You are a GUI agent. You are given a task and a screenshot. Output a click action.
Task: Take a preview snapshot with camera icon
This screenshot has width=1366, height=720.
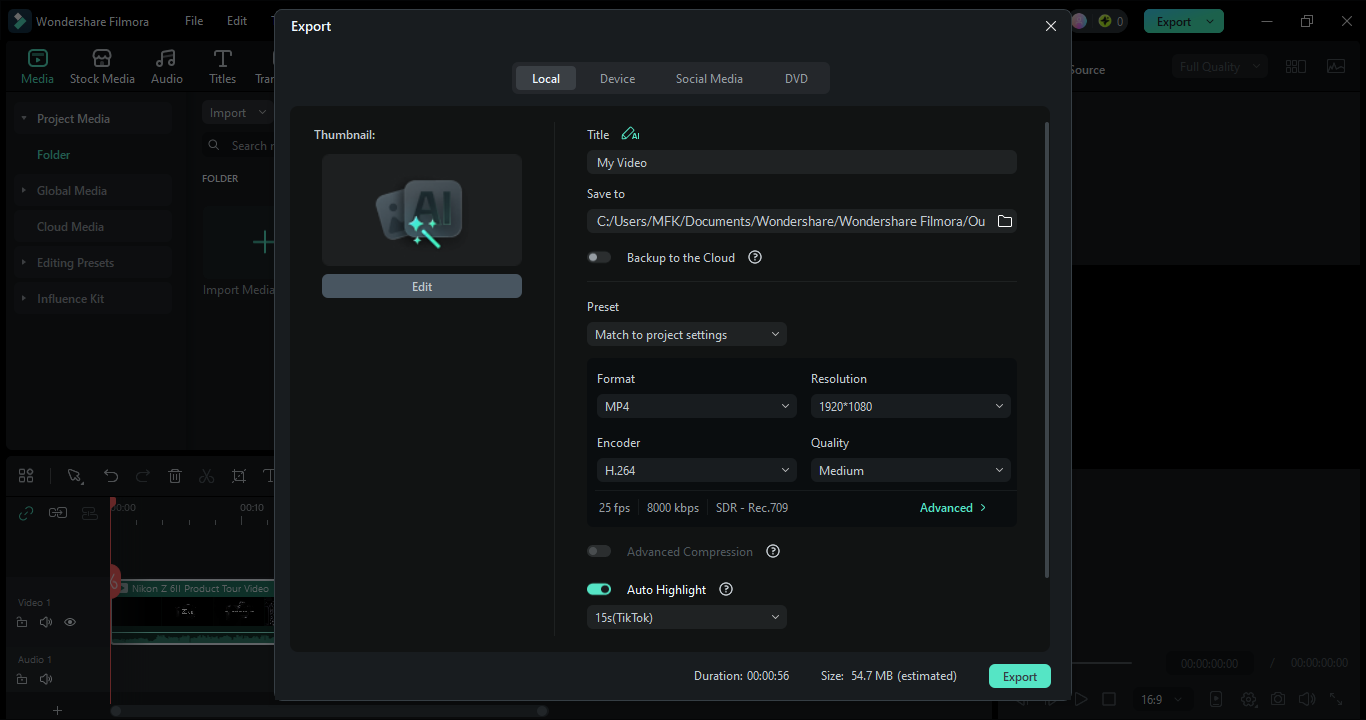pos(1278,699)
